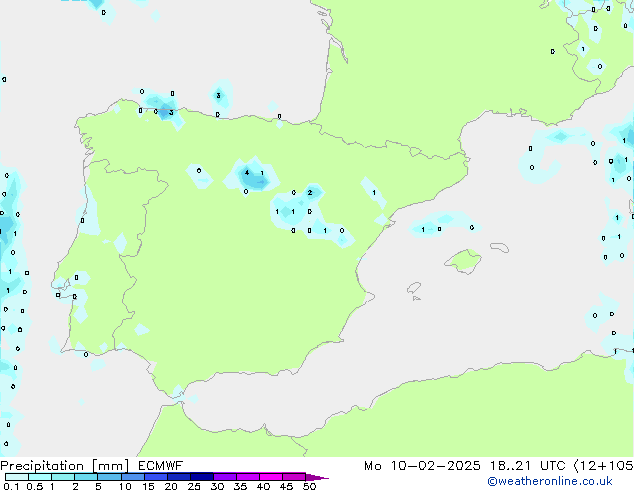Click the "50" legend scale label

309,486
